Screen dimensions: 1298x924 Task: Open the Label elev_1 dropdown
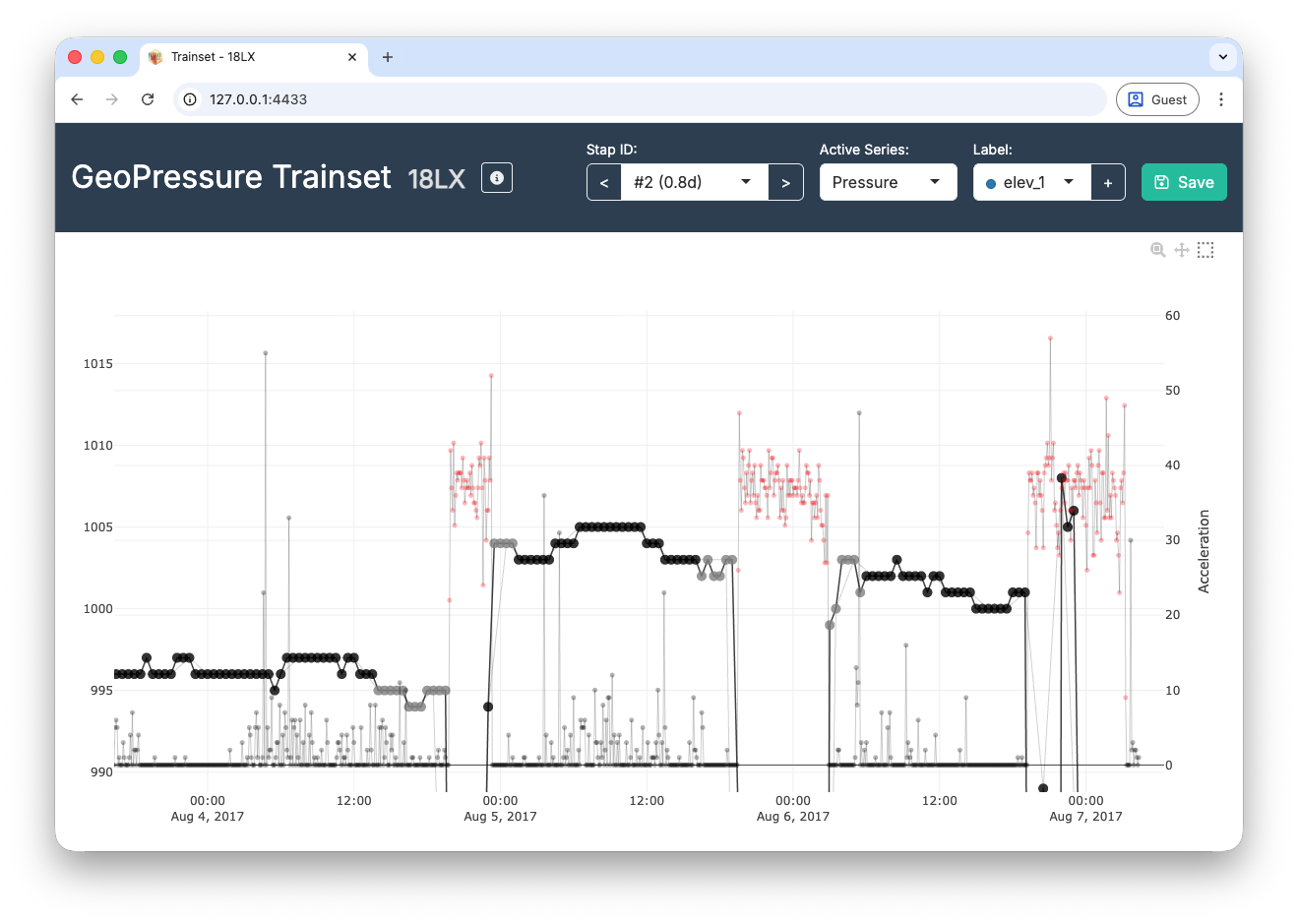tap(1031, 182)
